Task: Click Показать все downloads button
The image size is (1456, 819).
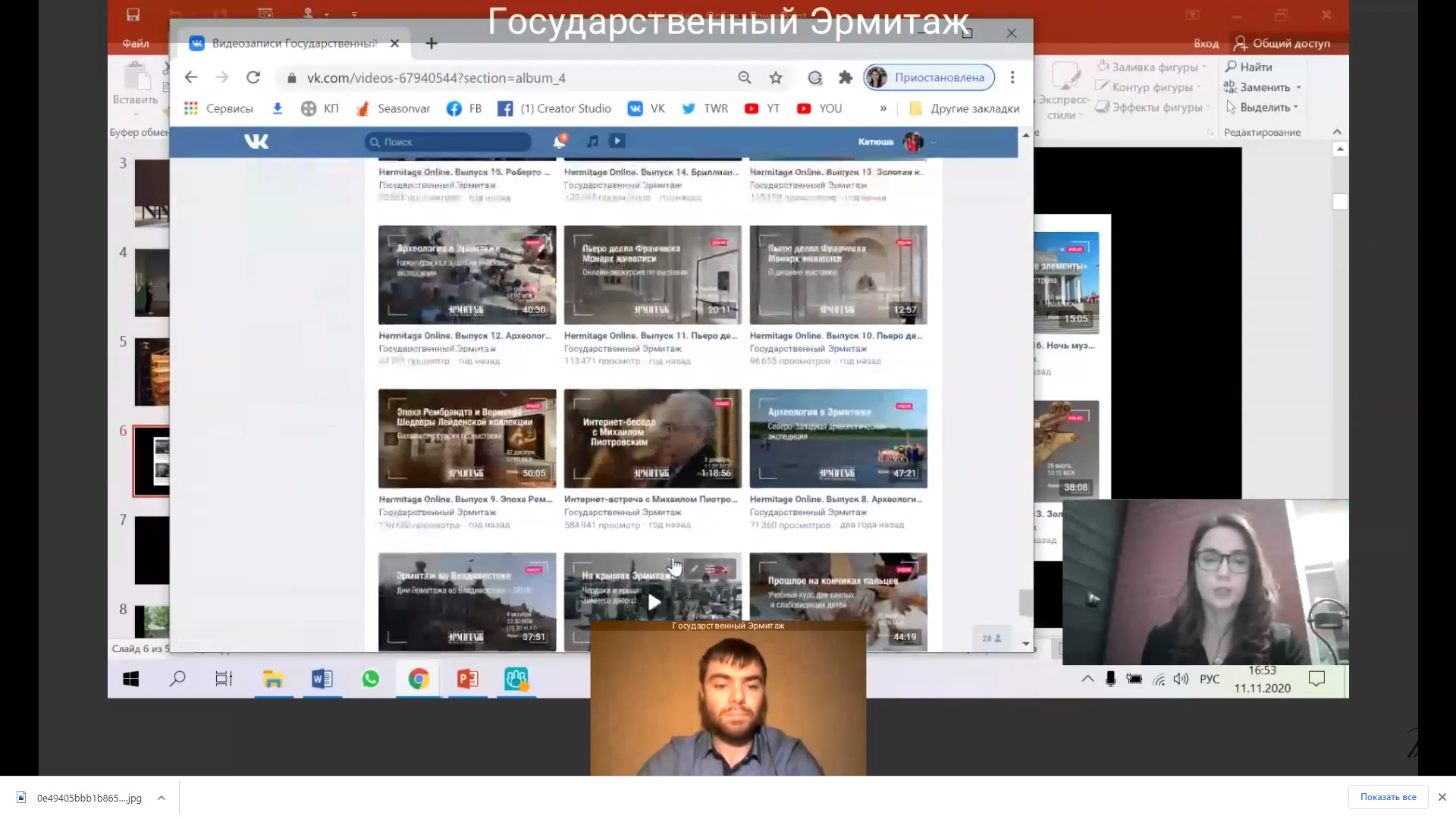Action: tap(1387, 797)
